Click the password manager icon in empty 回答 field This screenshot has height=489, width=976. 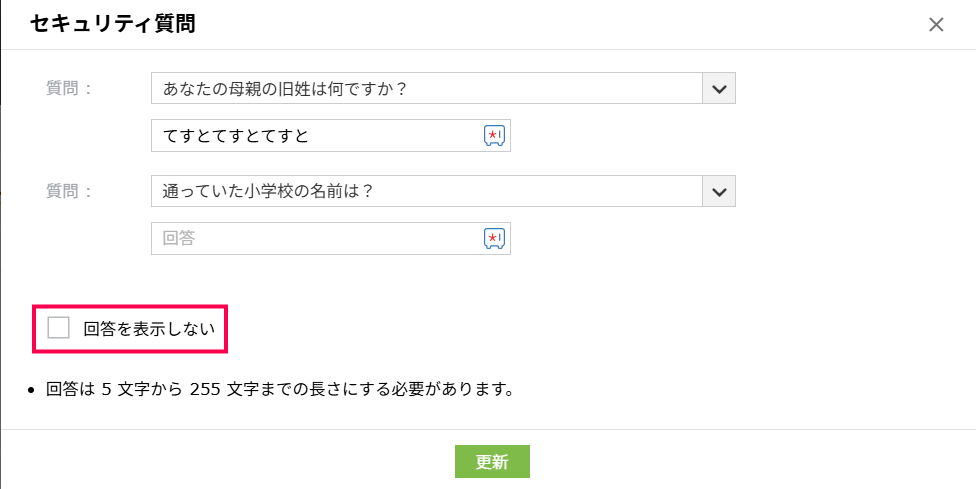click(495, 238)
